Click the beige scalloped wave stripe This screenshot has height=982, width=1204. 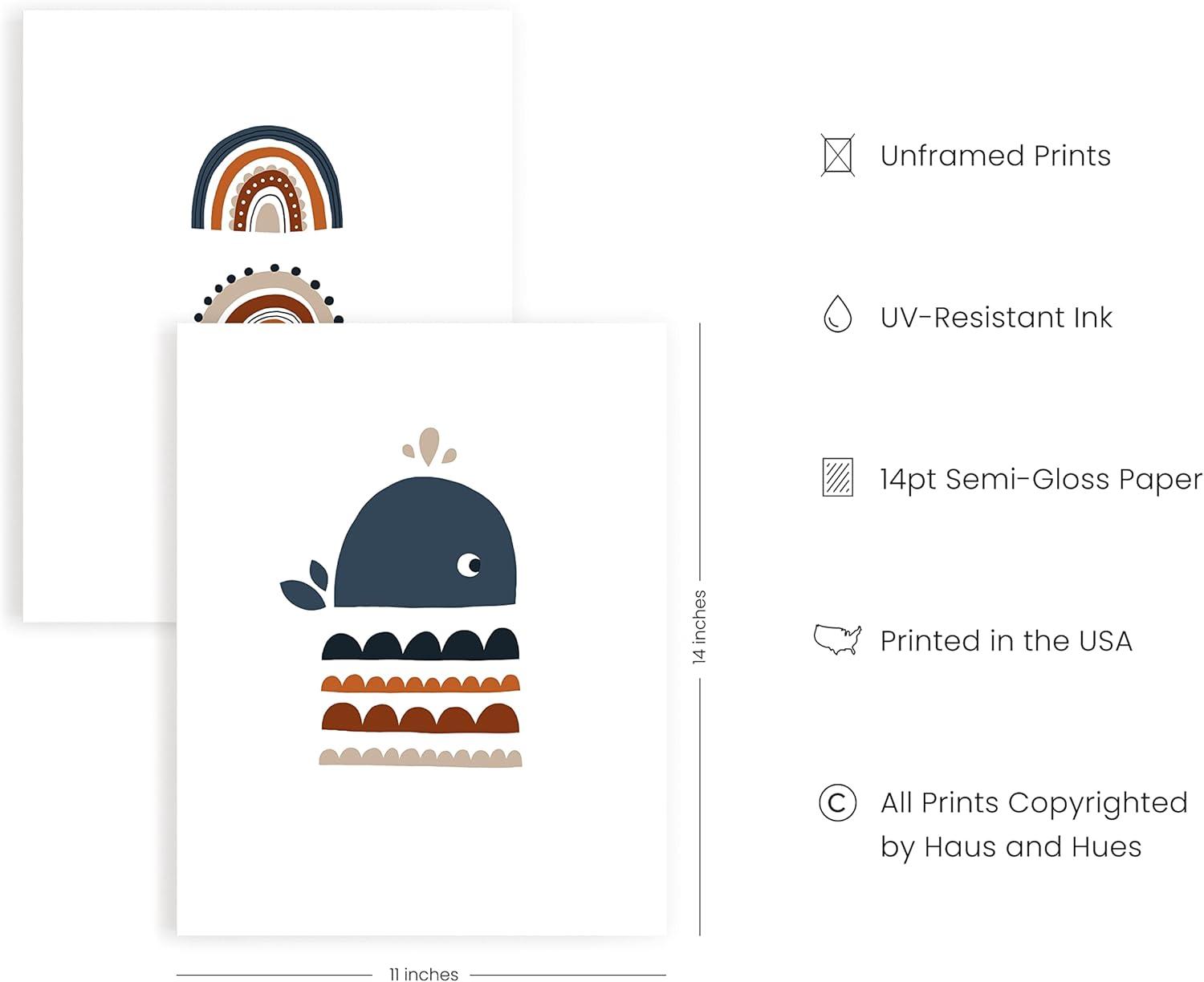click(x=421, y=757)
